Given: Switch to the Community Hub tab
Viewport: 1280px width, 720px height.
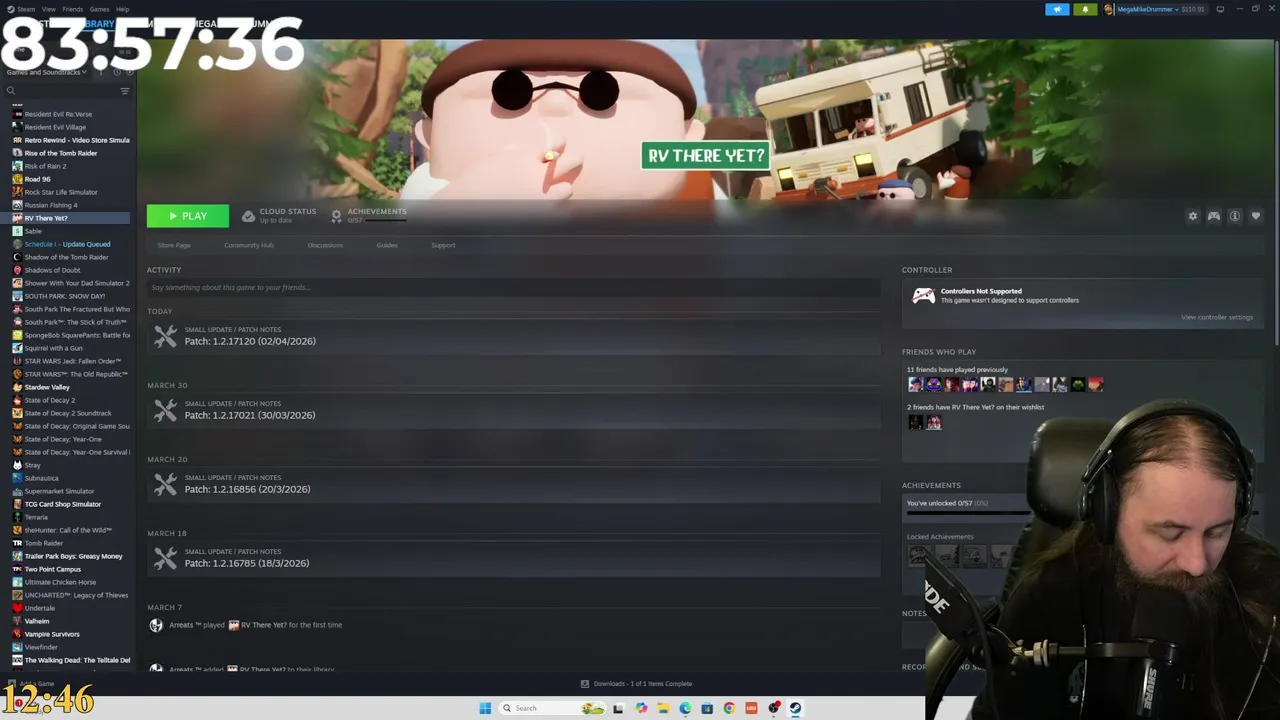Looking at the screenshot, I should click(x=249, y=245).
